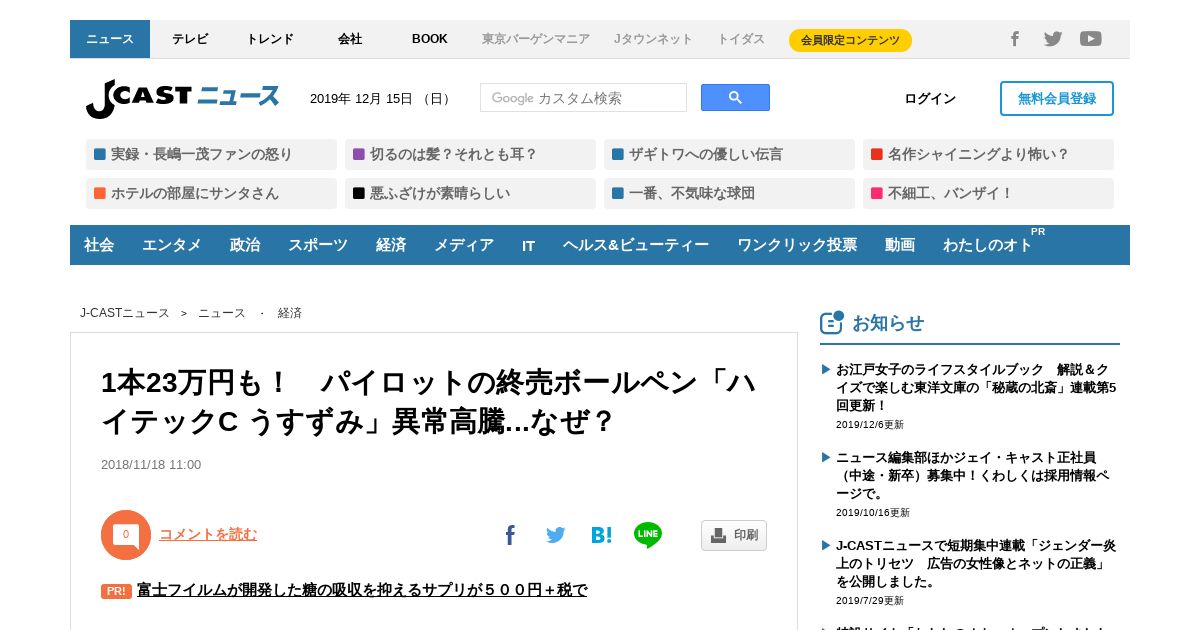Click the J-CAST ニュース logo
This screenshot has height=630, width=1200.
tap(182, 98)
